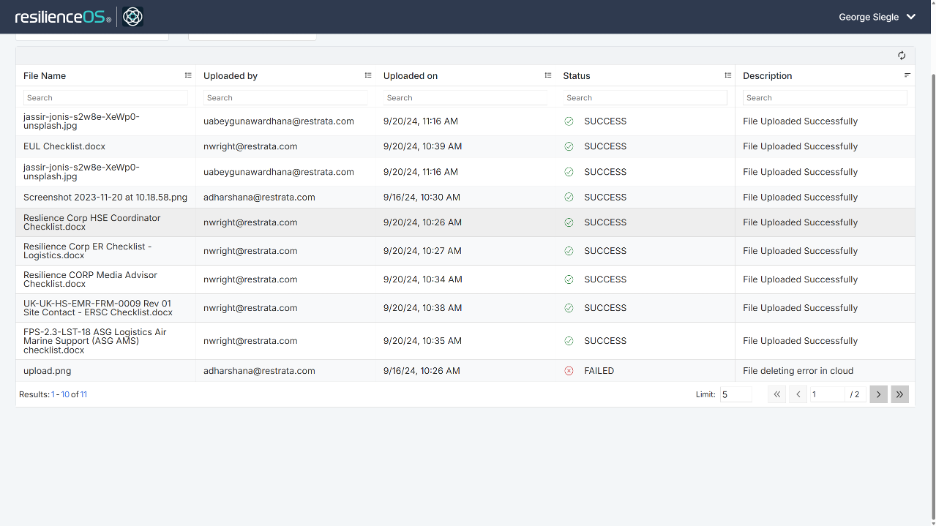The width and height of the screenshot is (936, 526).
Task: Open File Name column menu icon
Action: click(188, 75)
